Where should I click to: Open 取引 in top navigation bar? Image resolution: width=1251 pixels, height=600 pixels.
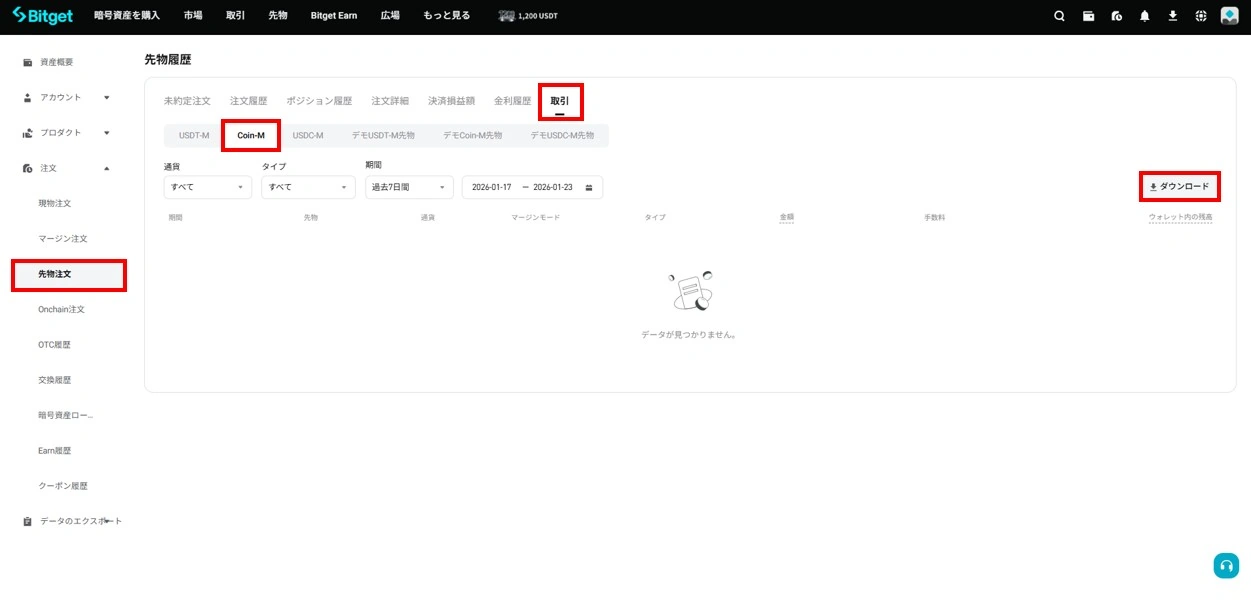click(235, 16)
